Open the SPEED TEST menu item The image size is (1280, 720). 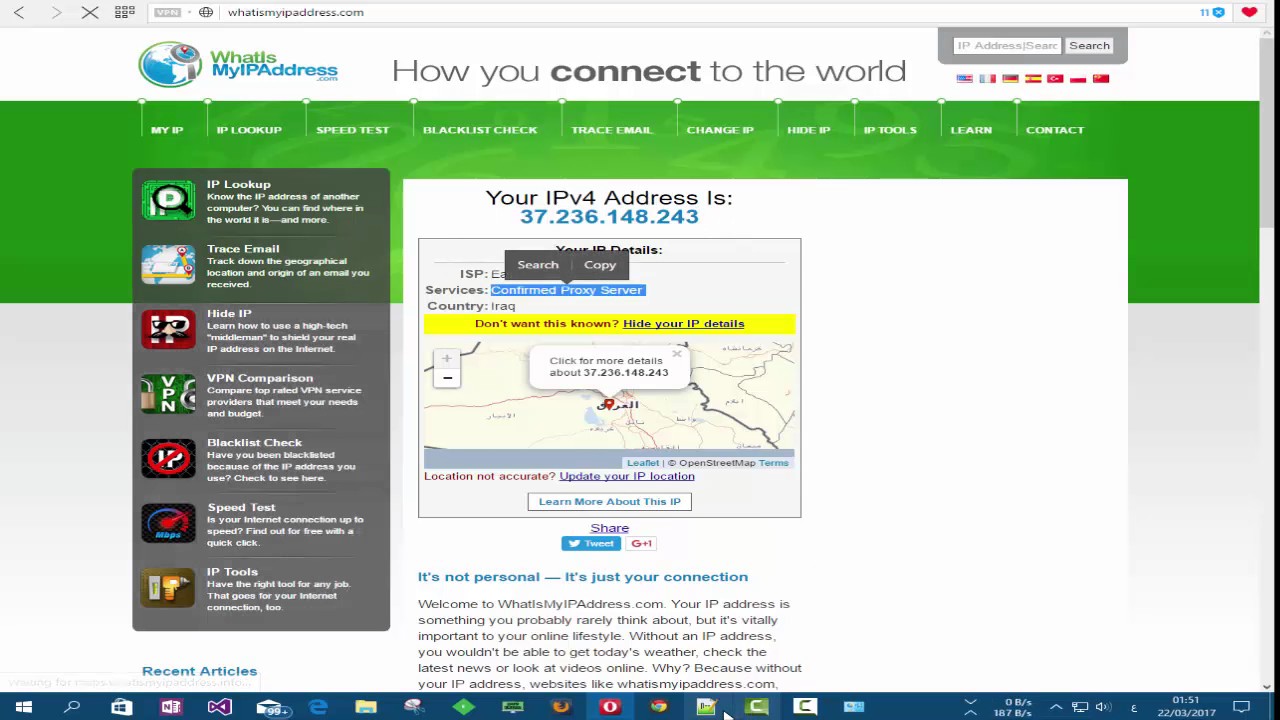(x=353, y=130)
